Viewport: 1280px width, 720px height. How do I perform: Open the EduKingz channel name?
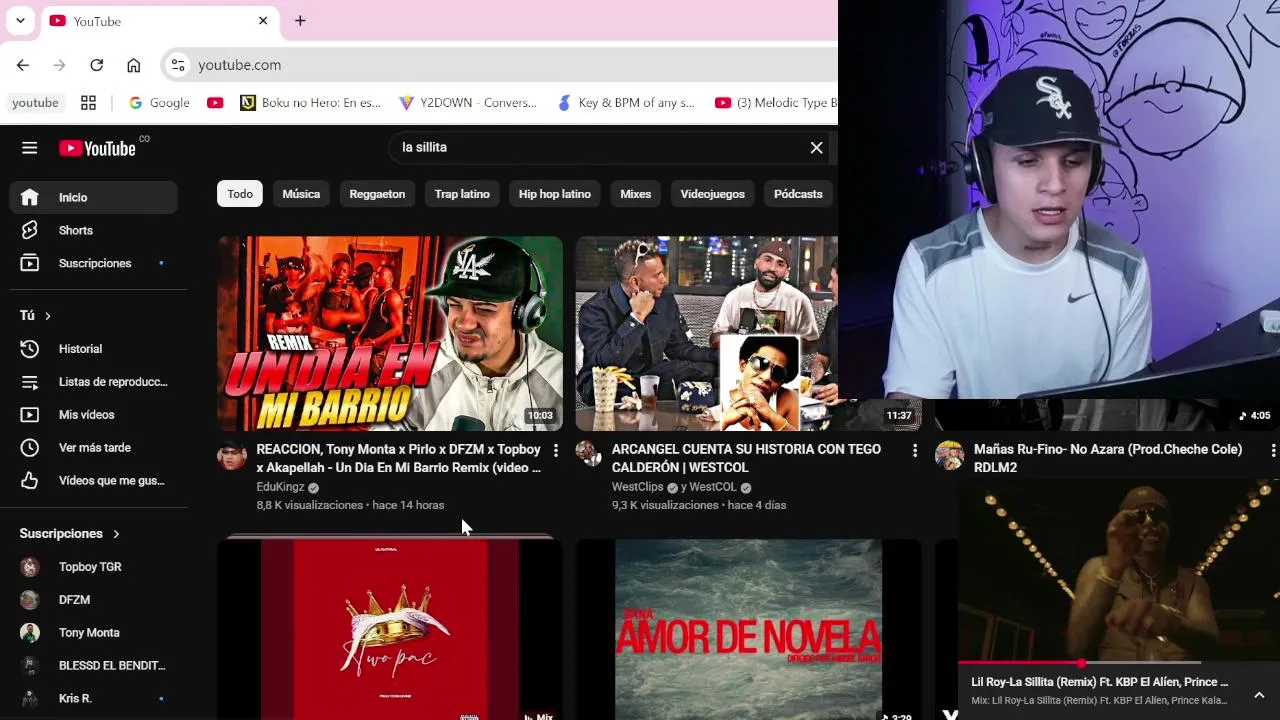point(280,487)
